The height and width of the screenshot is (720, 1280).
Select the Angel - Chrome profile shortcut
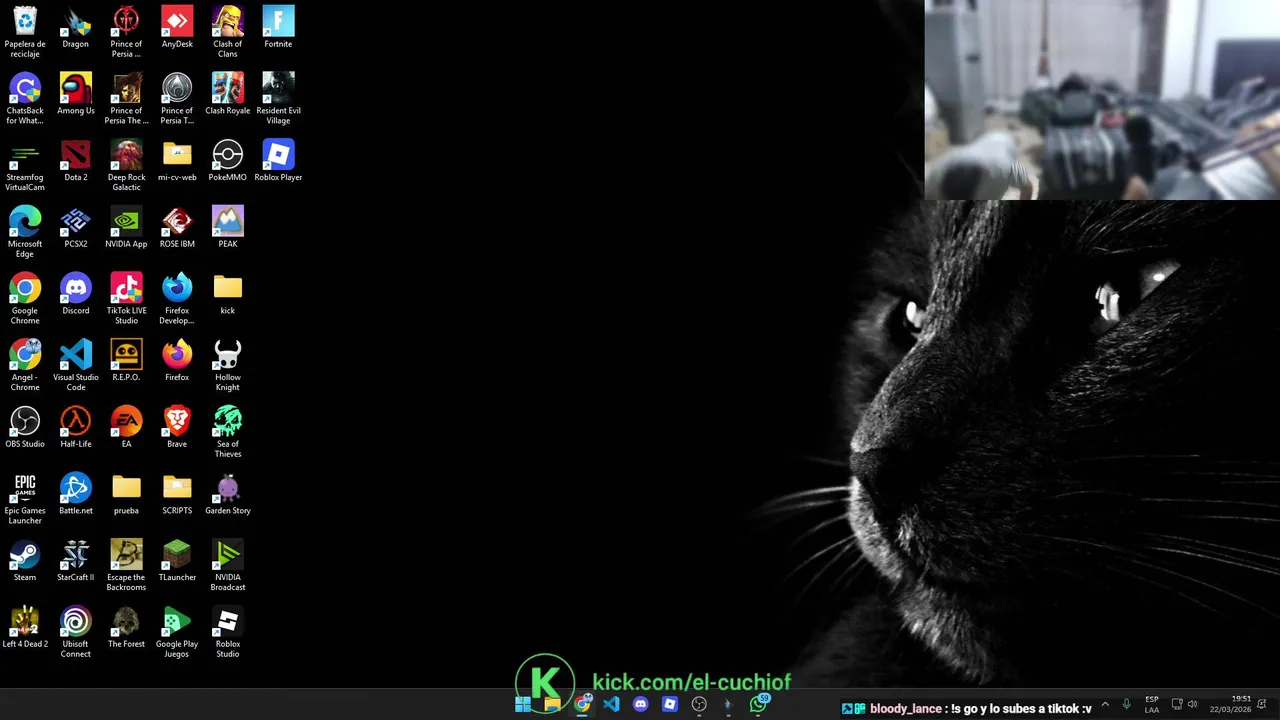coord(25,365)
